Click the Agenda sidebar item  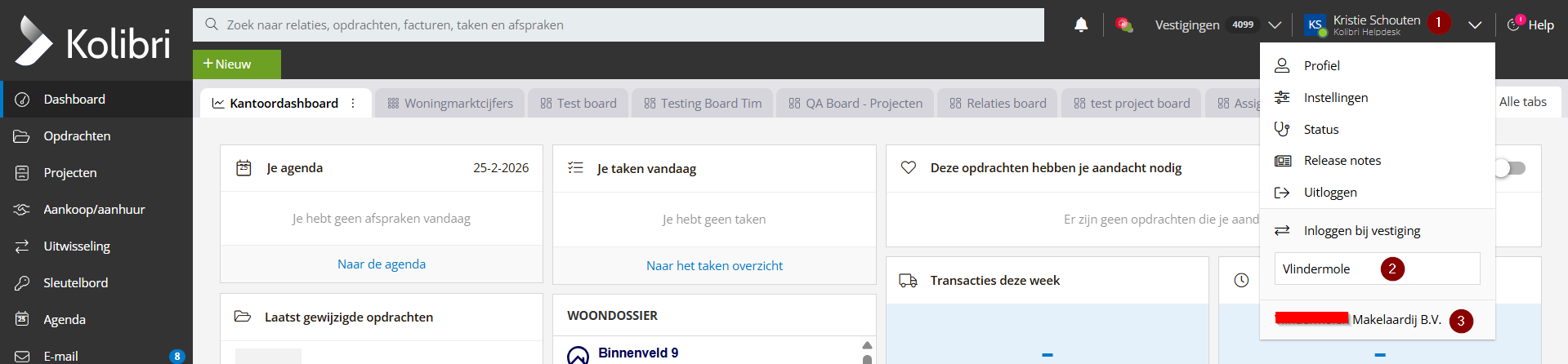coord(65,320)
